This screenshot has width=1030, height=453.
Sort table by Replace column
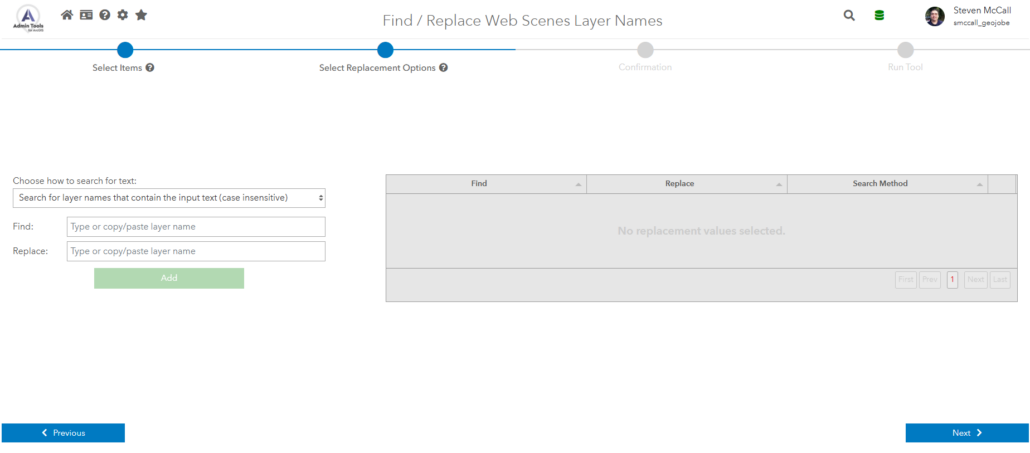[686, 184]
